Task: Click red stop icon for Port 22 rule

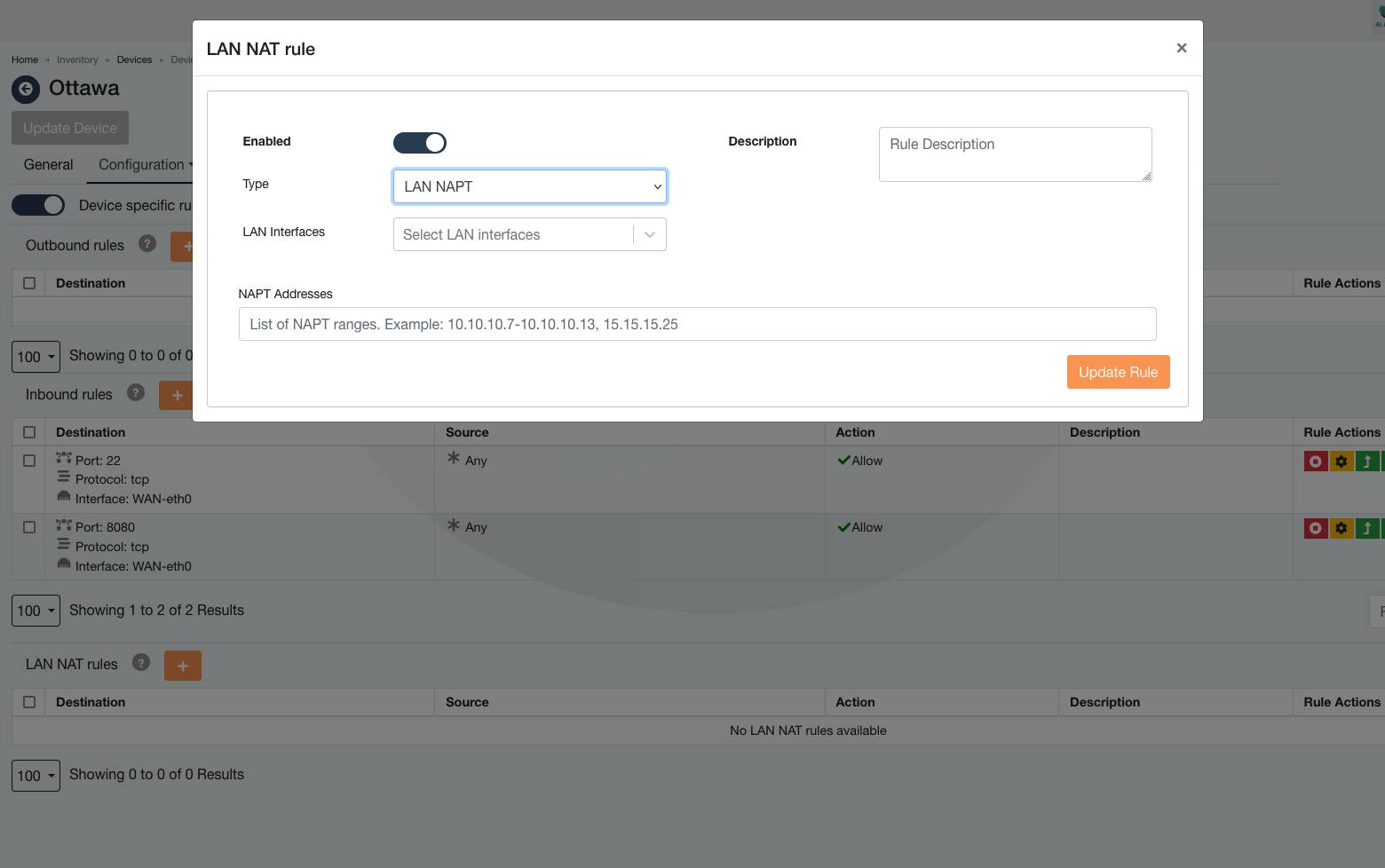Action: click(x=1315, y=461)
